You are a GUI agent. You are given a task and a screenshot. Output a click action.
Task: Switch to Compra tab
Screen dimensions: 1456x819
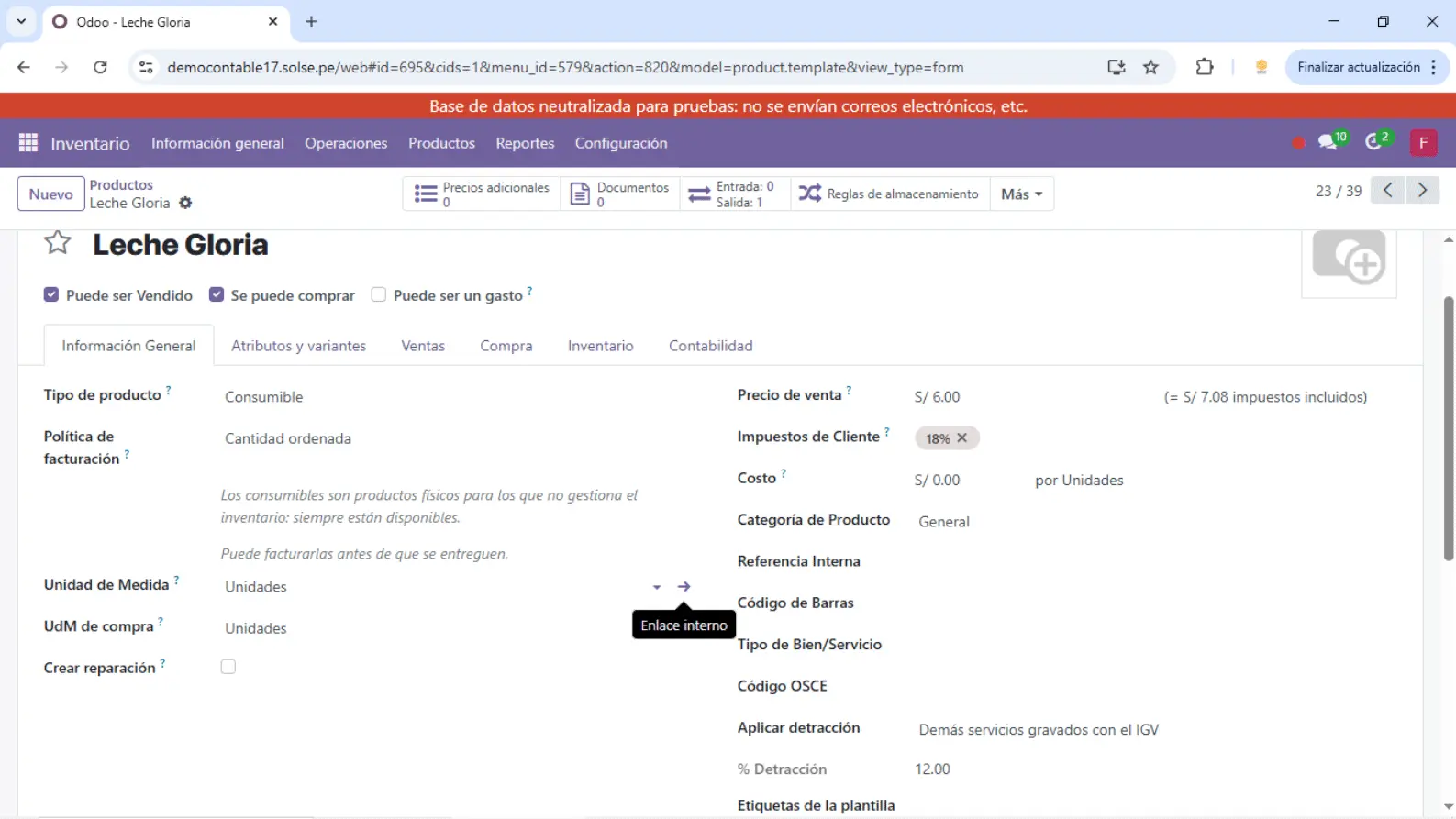click(x=506, y=346)
